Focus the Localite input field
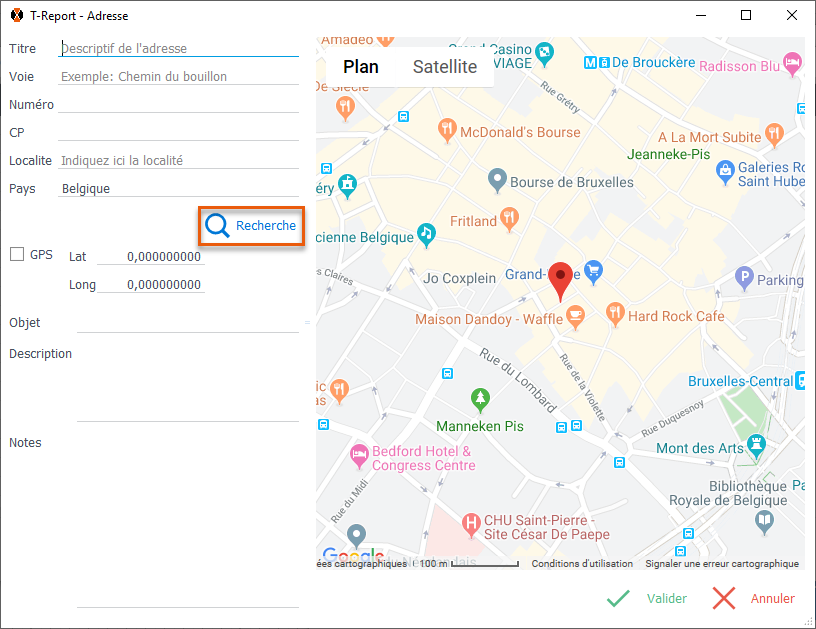Screen dimensions: 816x629 pyautogui.click(x=178, y=160)
